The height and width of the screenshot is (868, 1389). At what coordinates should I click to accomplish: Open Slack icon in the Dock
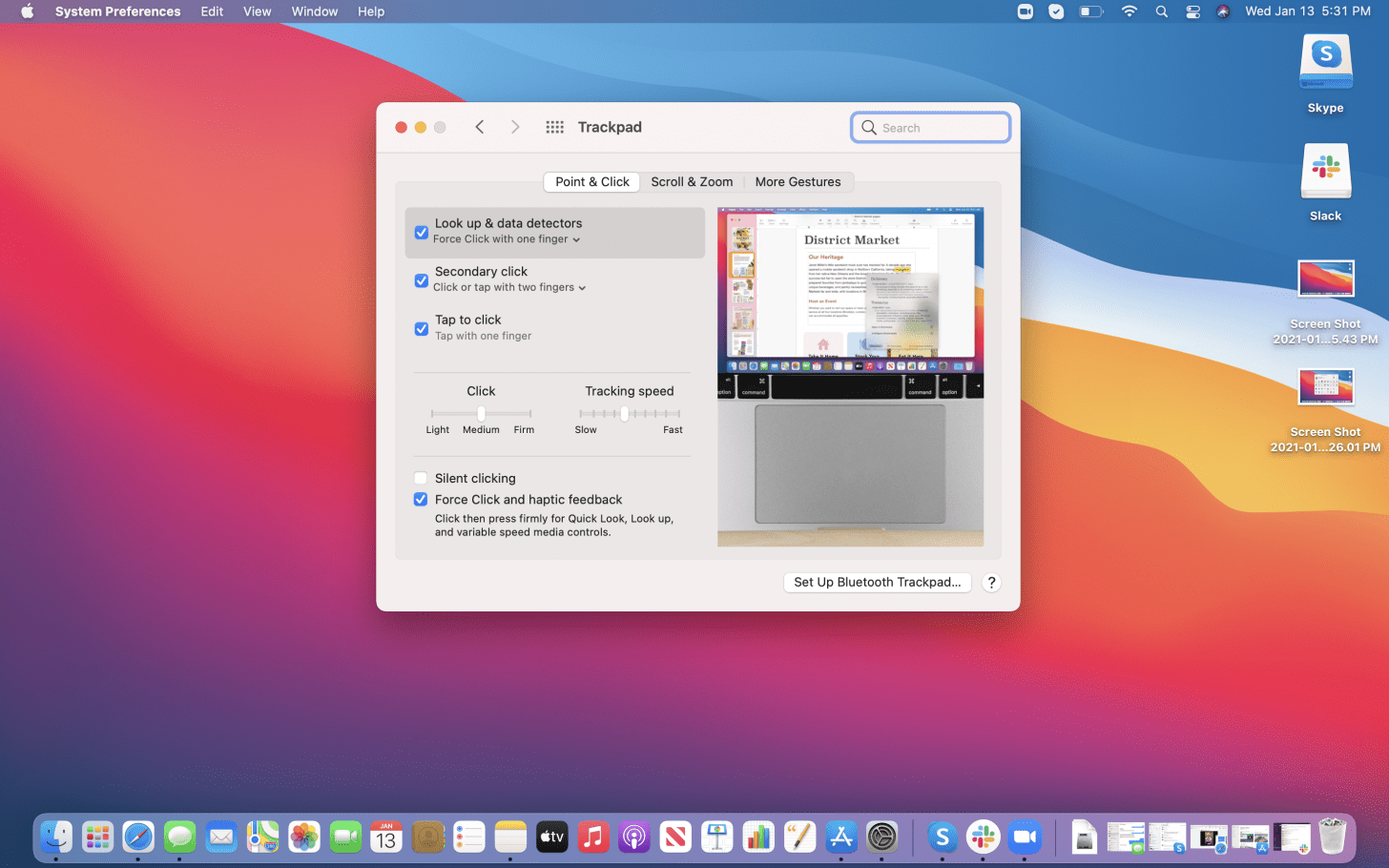point(984,837)
